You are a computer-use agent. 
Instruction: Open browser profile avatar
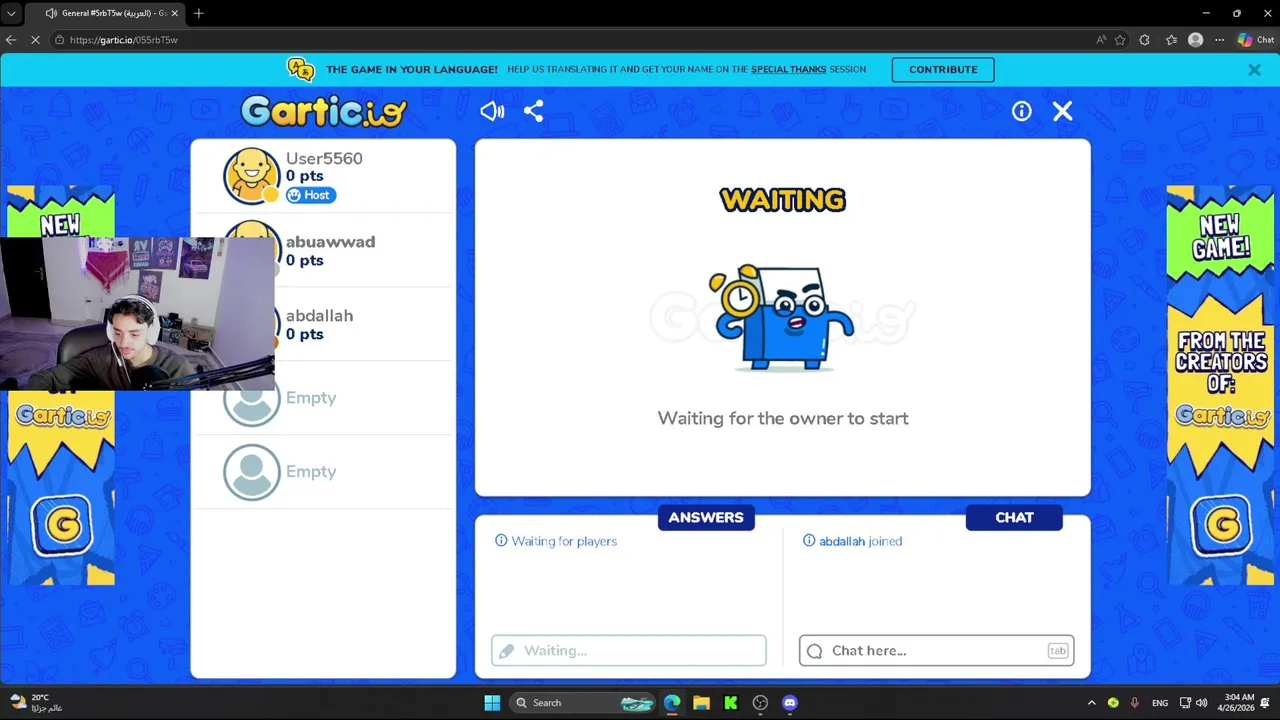[x=1195, y=40]
